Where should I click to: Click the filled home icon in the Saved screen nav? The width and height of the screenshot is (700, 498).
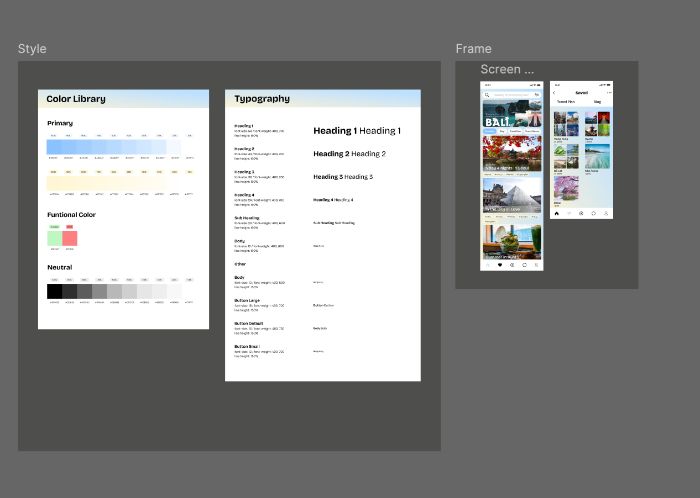[557, 213]
